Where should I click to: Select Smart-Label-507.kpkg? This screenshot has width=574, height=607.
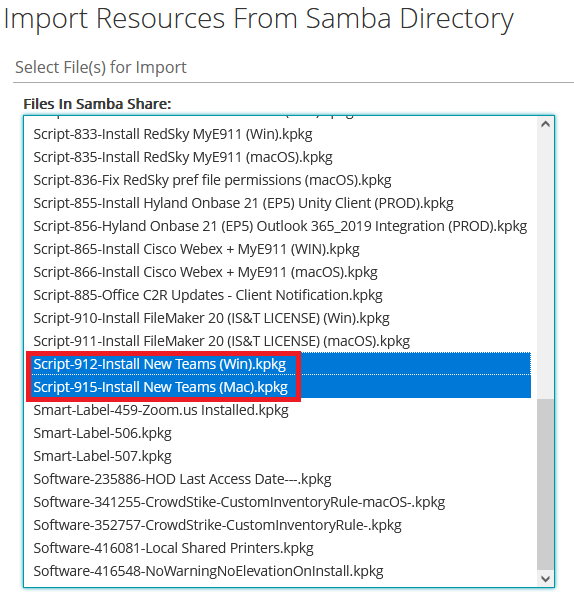(282, 456)
